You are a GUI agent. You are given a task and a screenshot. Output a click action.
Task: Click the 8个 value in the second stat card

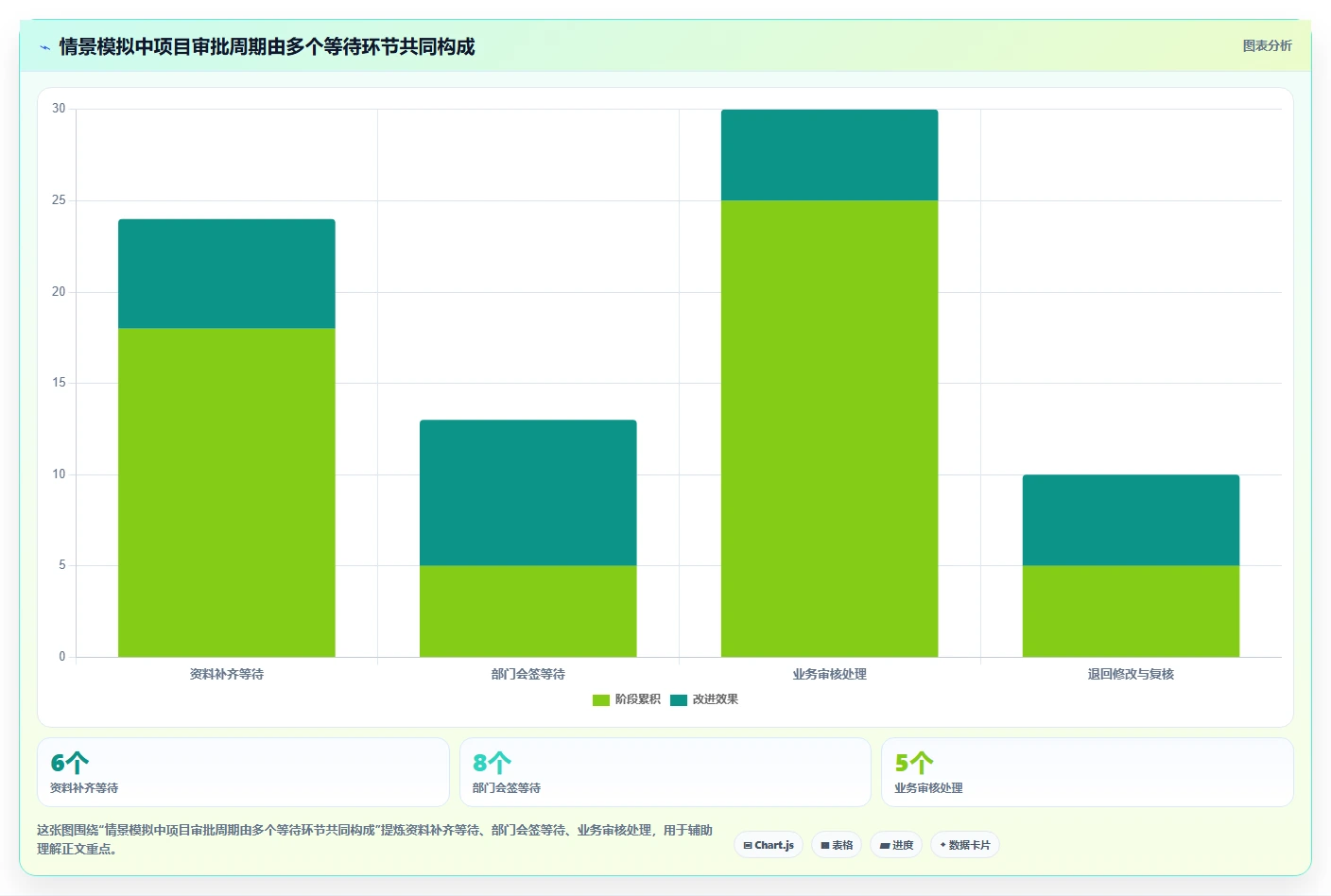[492, 763]
